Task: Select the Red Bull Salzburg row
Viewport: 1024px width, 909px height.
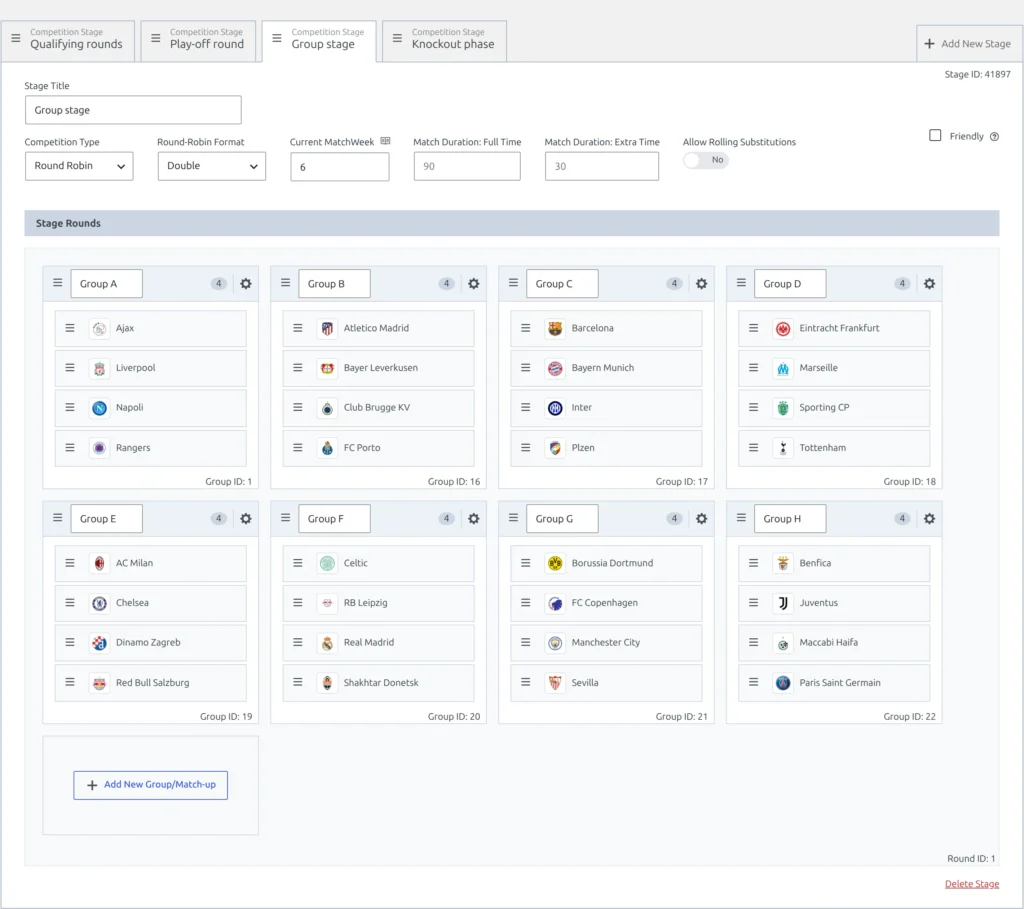Action: 151,683
